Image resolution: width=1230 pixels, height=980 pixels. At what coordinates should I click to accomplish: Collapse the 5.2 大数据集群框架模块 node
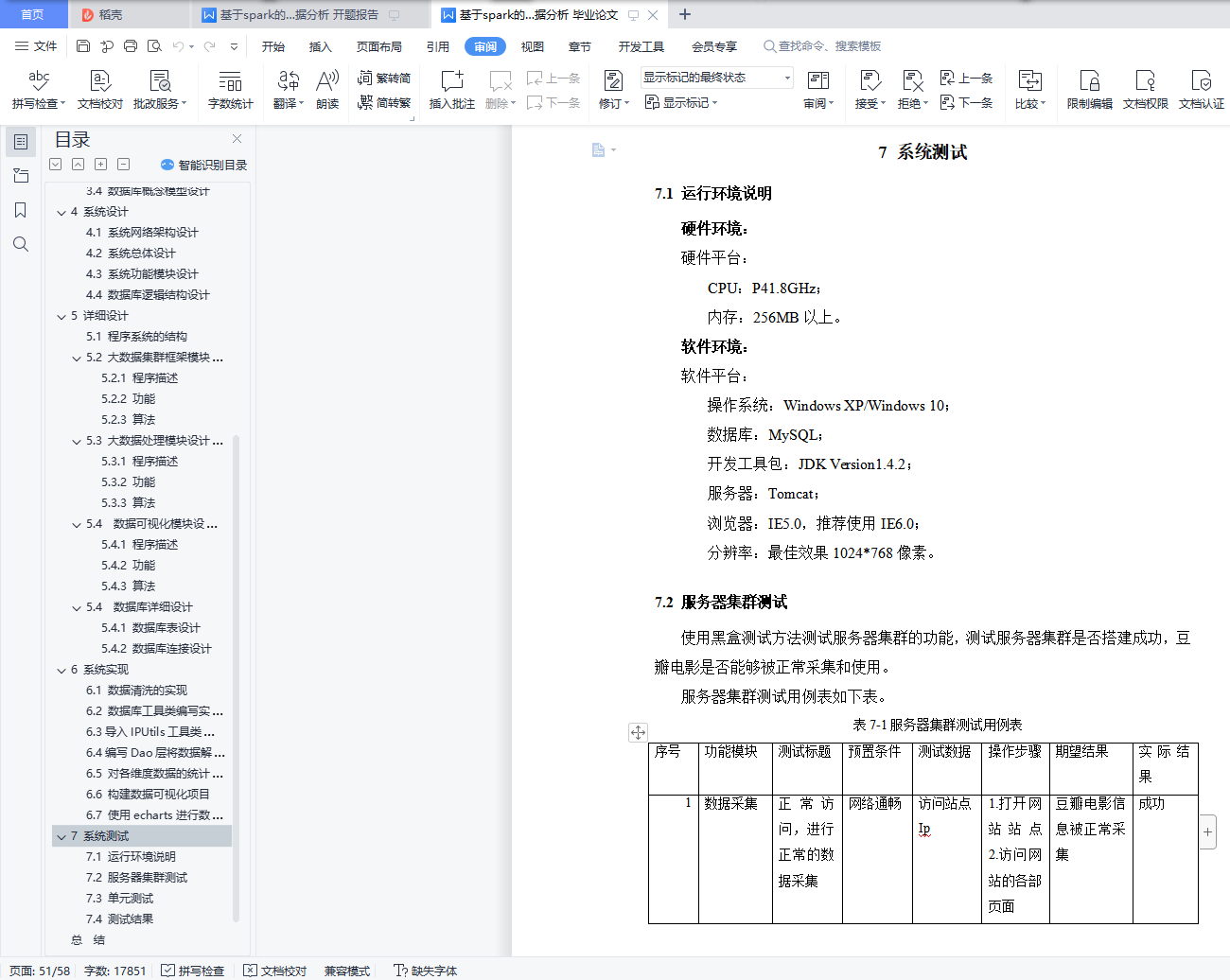pyautogui.click(x=77, y=358)
